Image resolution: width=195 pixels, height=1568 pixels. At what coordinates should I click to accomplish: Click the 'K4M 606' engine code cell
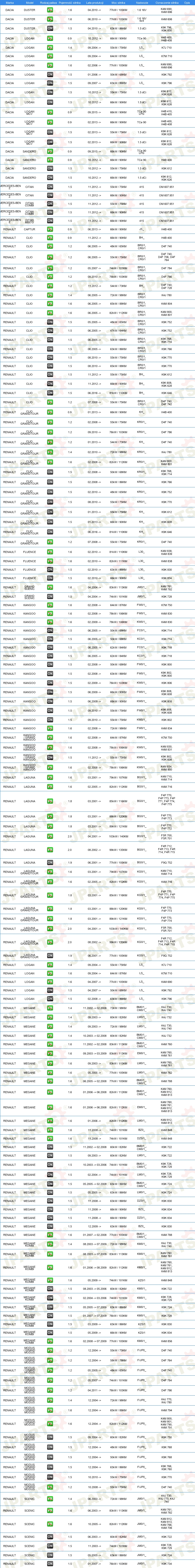tap(167, 19)
